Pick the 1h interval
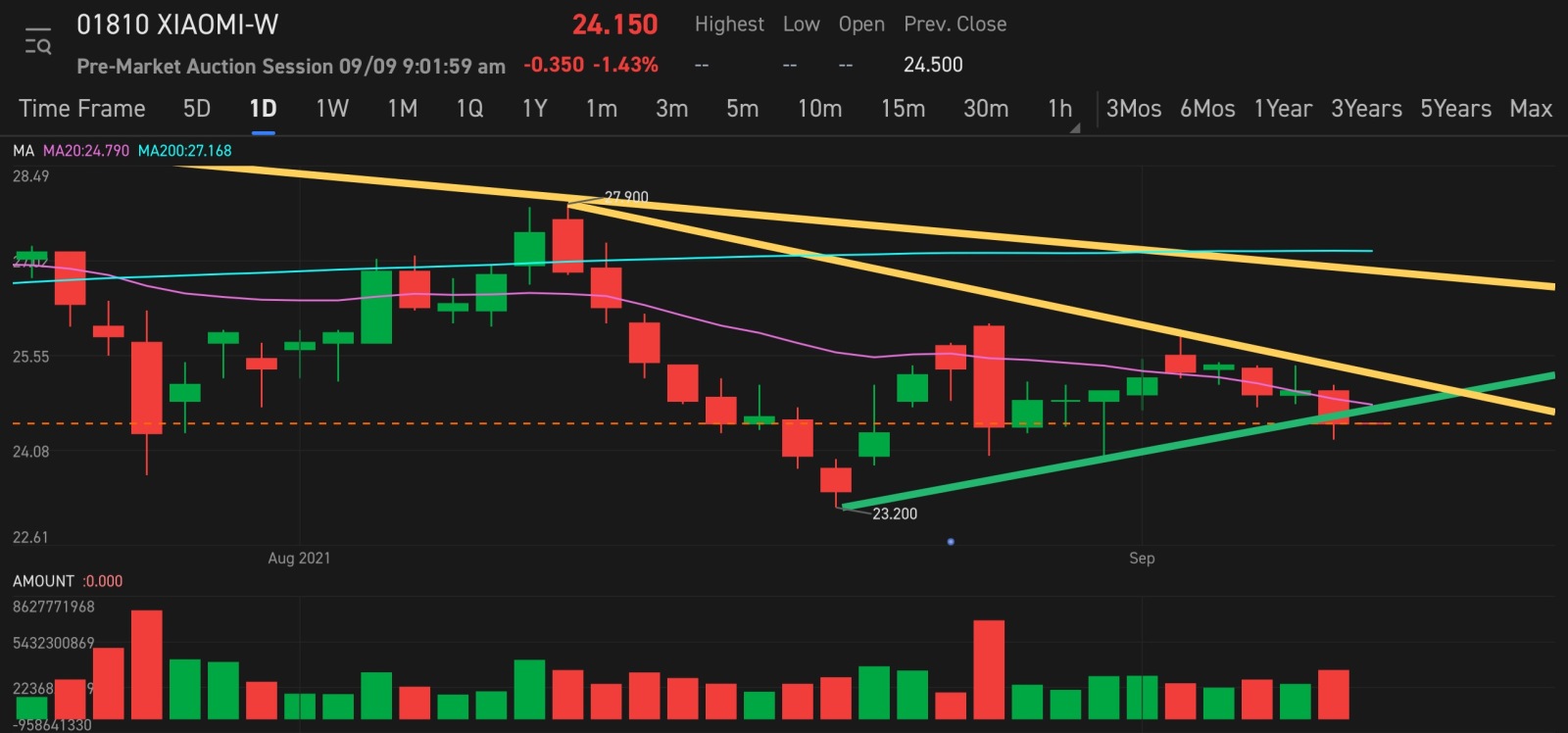The height and width of the screenshot is (733, 1568). click(1059, 109)
